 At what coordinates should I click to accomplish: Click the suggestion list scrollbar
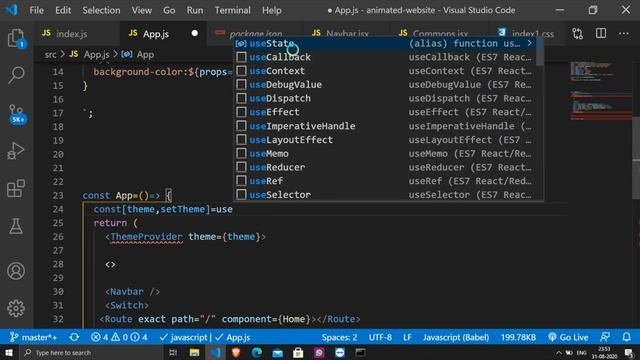(540, 51)
